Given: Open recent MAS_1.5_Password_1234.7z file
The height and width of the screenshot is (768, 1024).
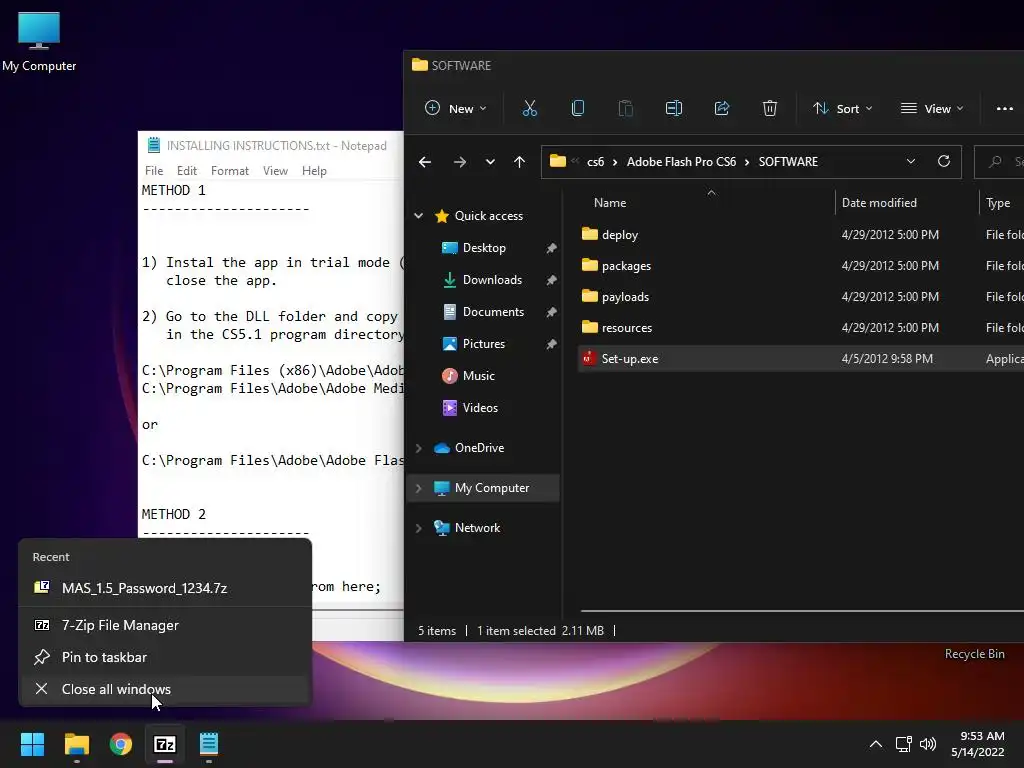Looking at the screenshot, I should click(x=165, y=588).
